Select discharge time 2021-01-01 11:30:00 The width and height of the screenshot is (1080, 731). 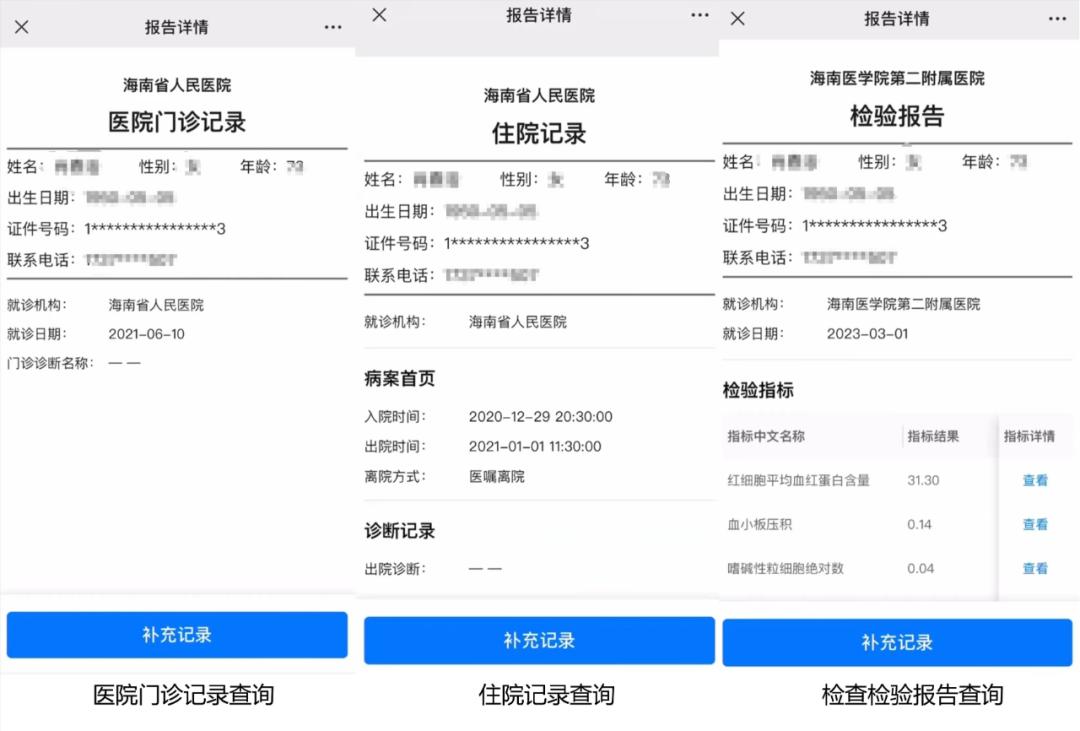(x=535, y=446)
